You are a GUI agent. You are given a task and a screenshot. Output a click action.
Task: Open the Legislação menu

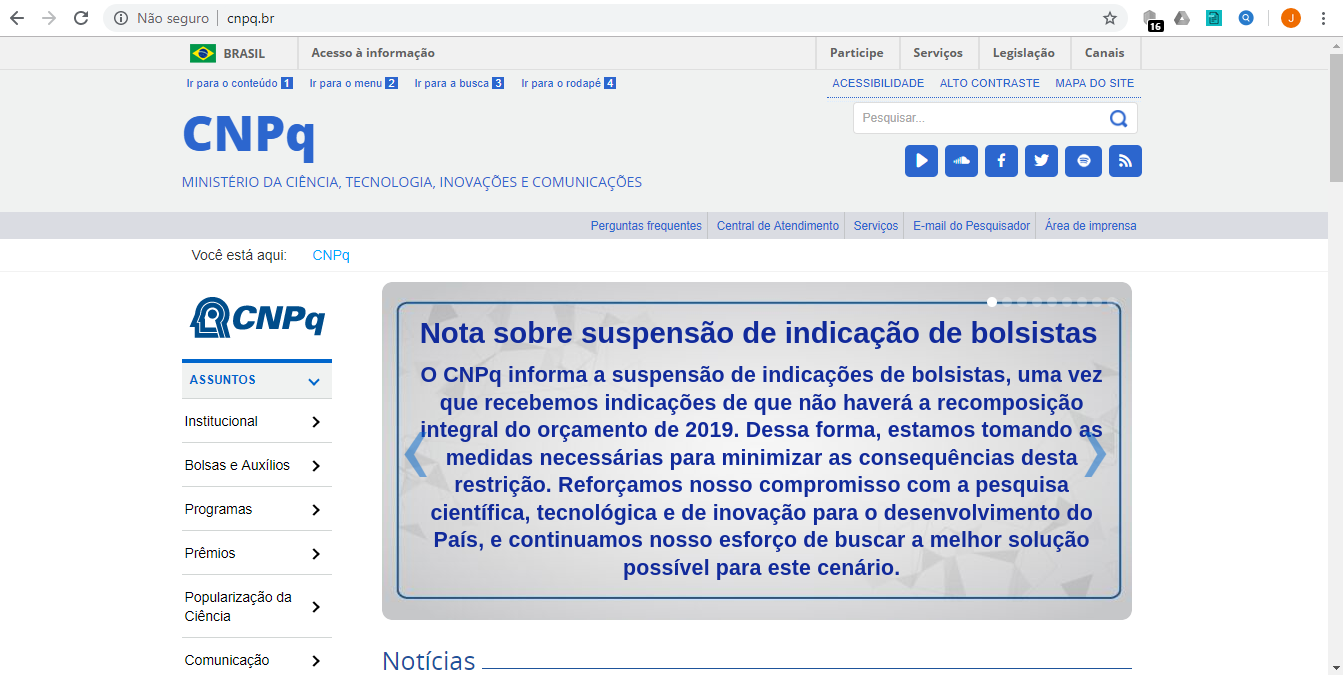(1024, 53)
